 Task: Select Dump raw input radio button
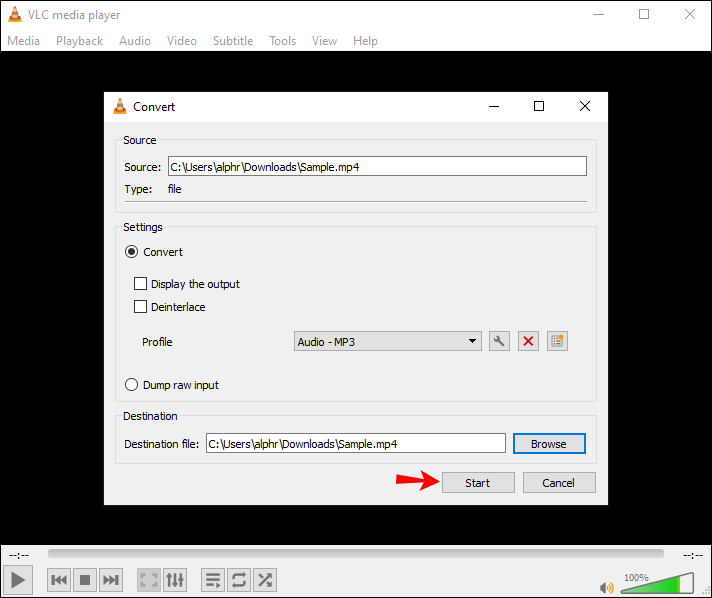131,385
